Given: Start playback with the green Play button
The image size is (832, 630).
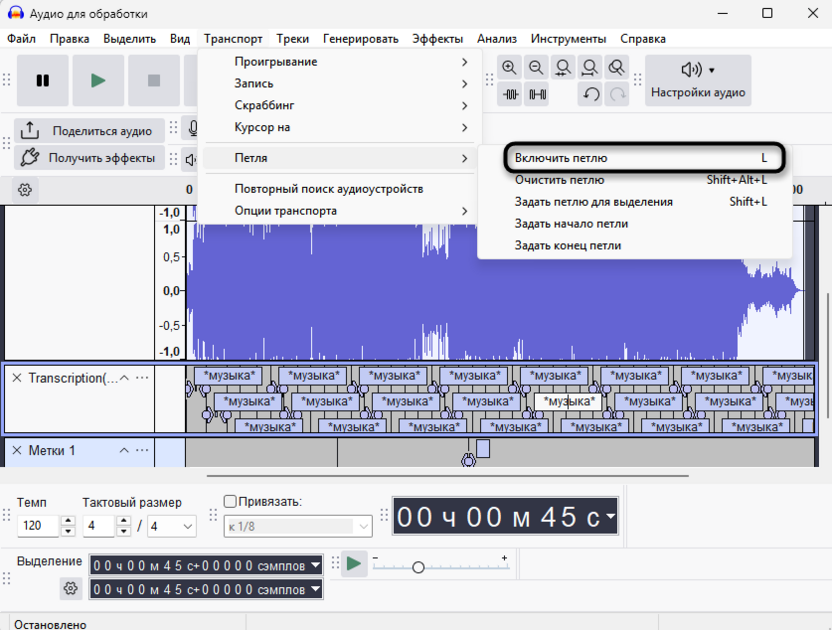Looking at the screenshot, I should (x=98, y=81).
